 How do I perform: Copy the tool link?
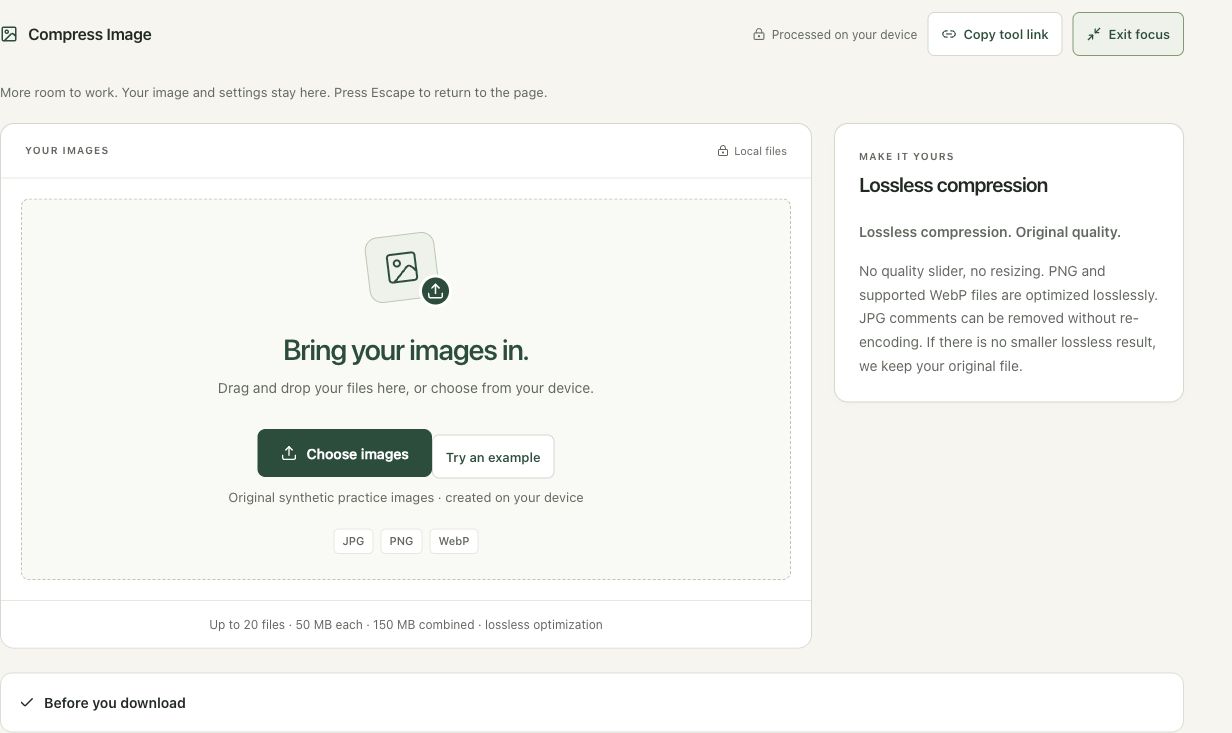[994, 34]
